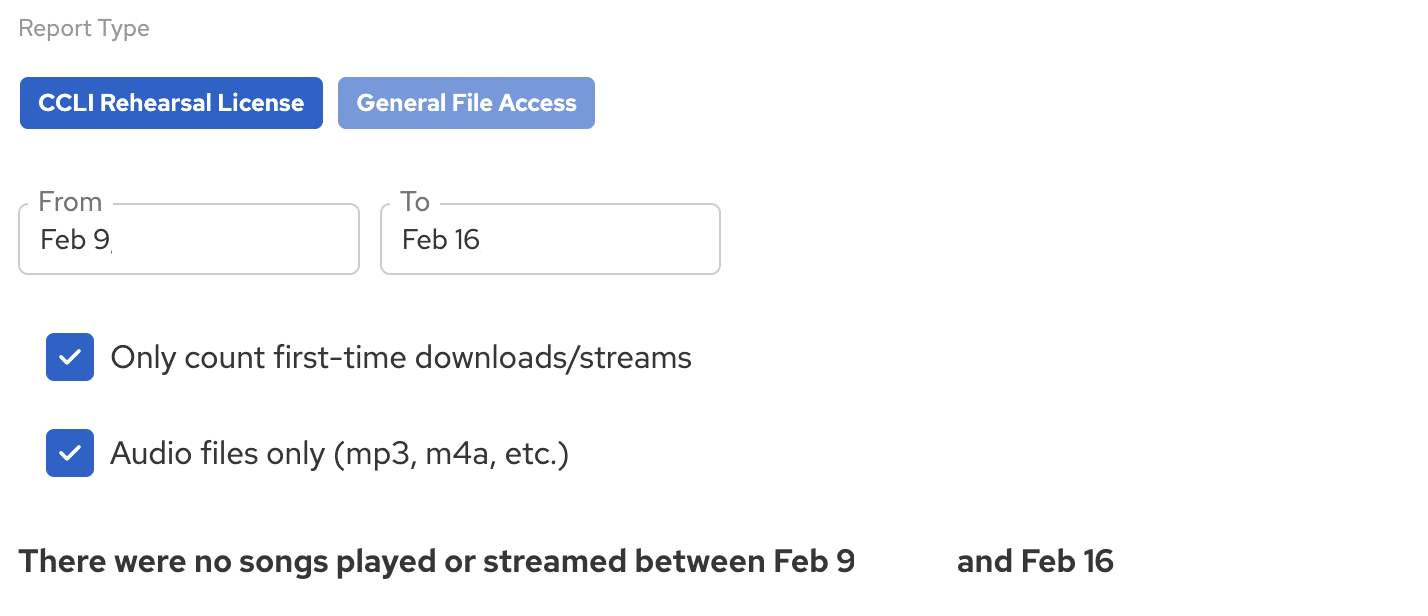Disable the Audio files only checkbox

coord(70,453)
